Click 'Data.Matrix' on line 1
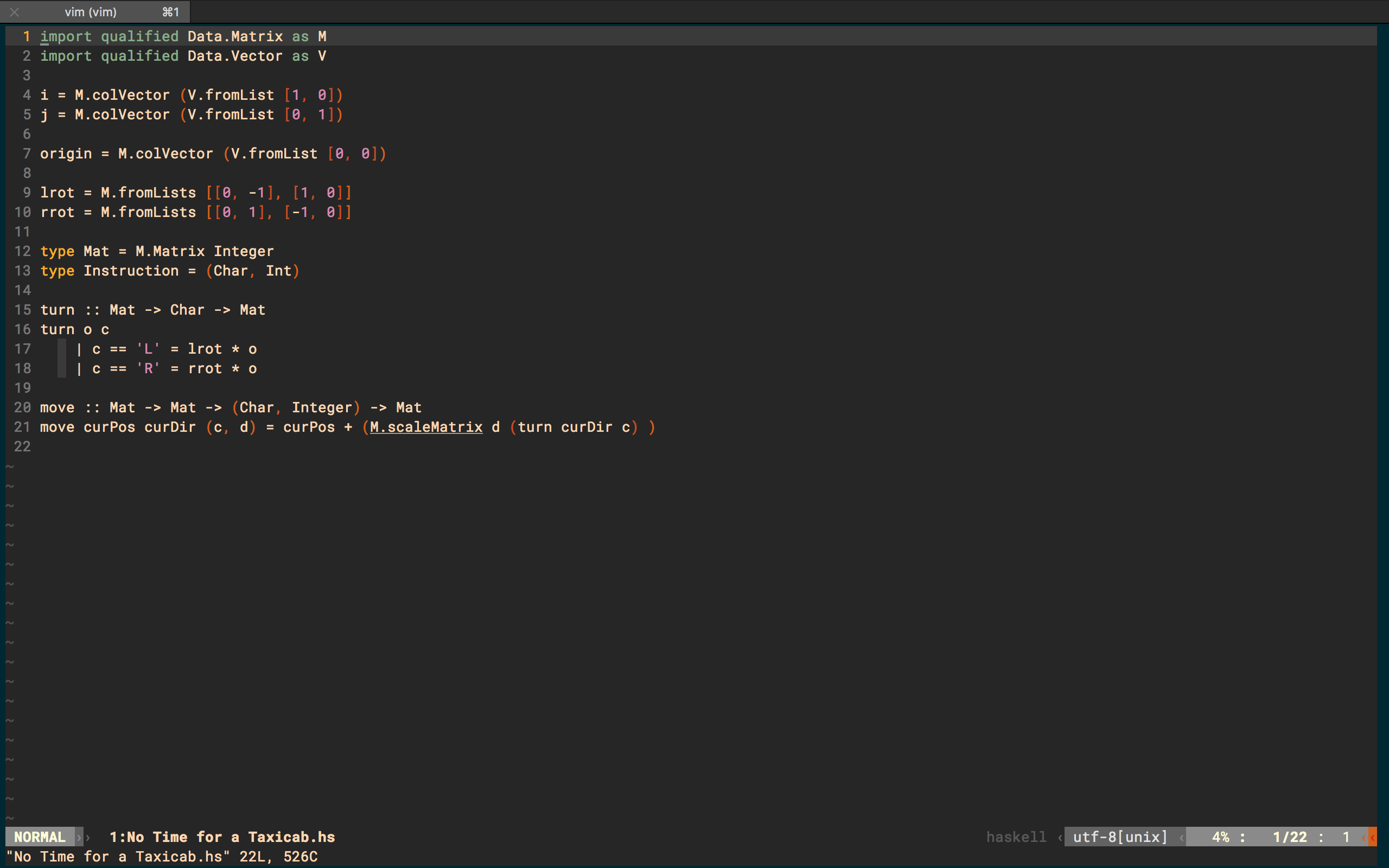Viewport: 1389px width, 868px height. click(235, 36)
